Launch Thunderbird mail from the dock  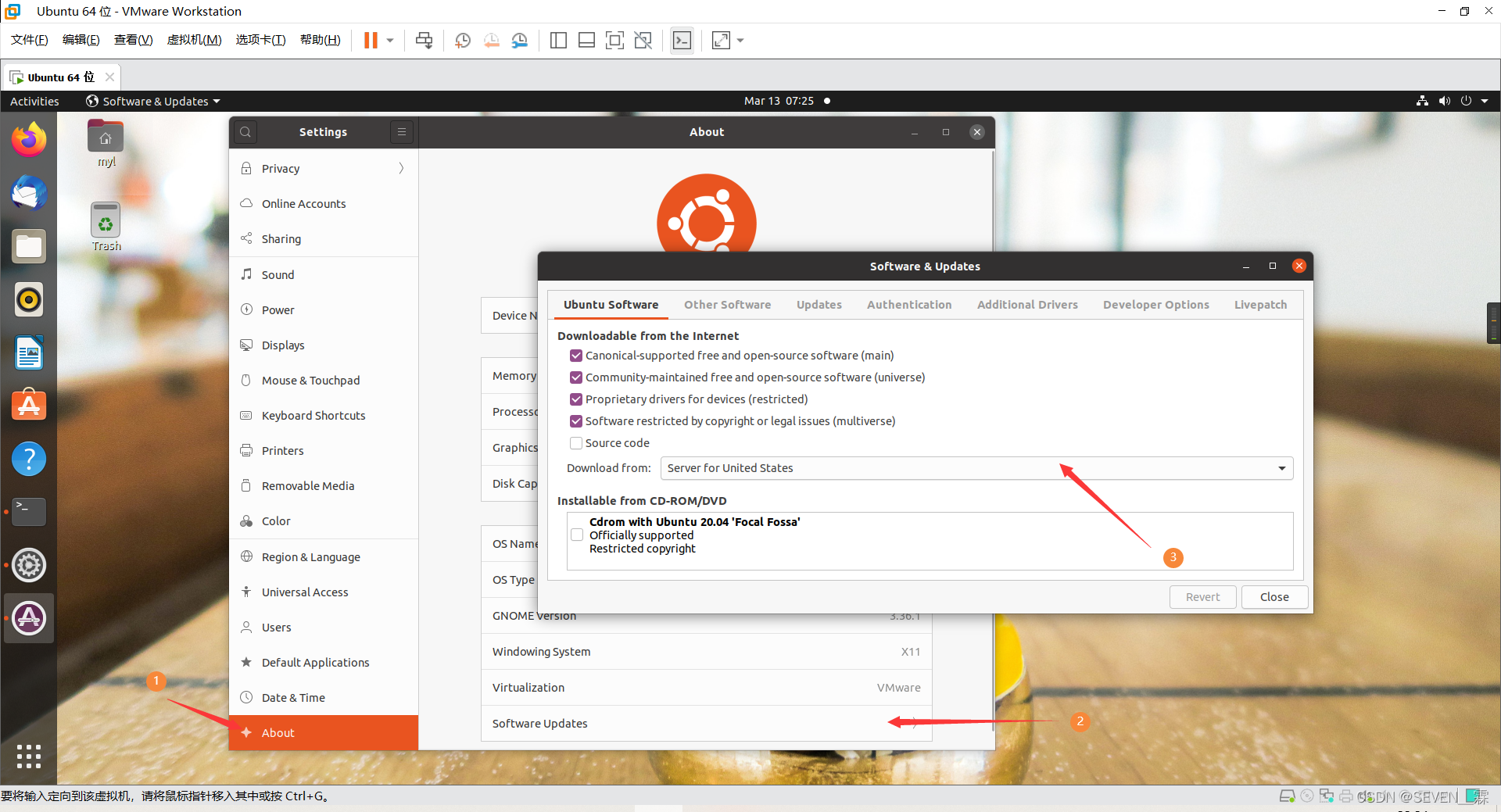tap(29, 193)
